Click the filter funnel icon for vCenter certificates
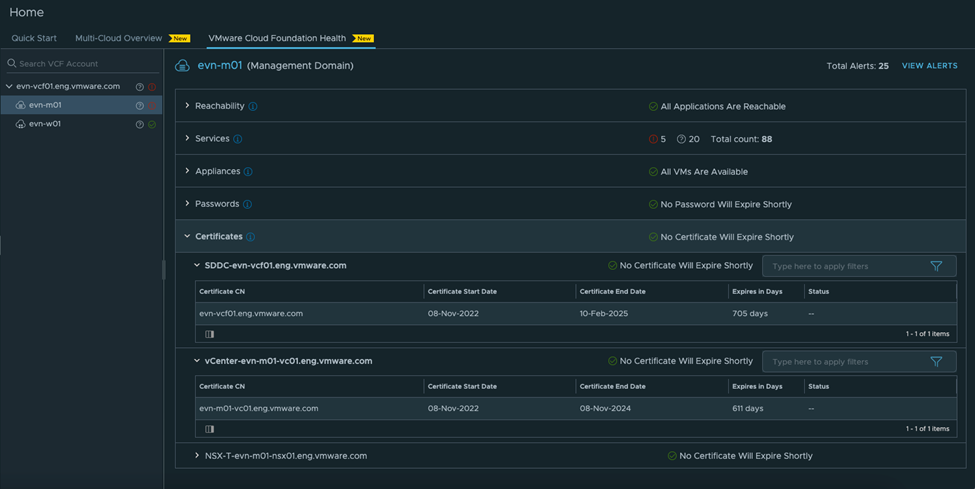This screenshot has height=489, width=975. click(x=936, y=361)
